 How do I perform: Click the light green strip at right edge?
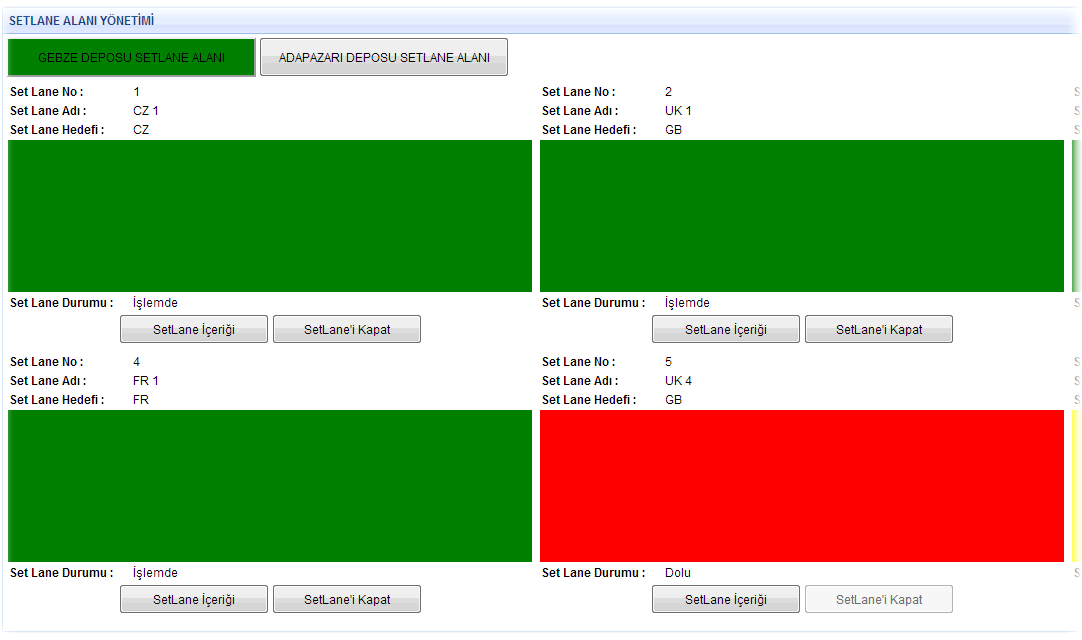pyautogui.click(x=1076, y=216)
